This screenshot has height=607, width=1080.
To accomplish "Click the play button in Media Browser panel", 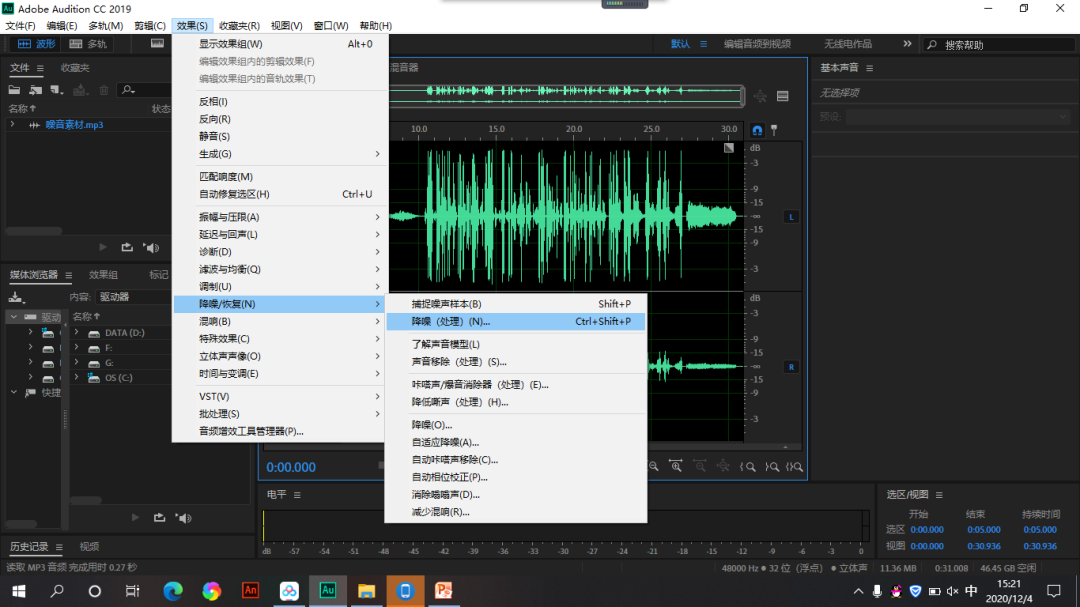I will pos(135,517).
